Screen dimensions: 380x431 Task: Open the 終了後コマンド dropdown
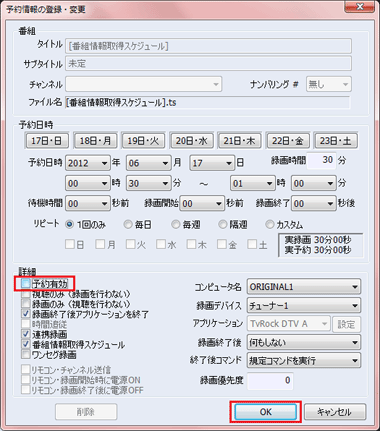pos(304,360)
